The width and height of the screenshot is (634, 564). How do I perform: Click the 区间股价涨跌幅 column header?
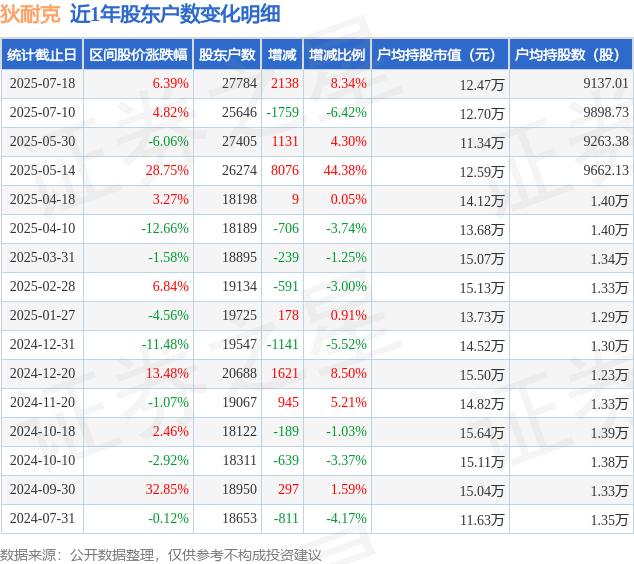tap(138, 55)
